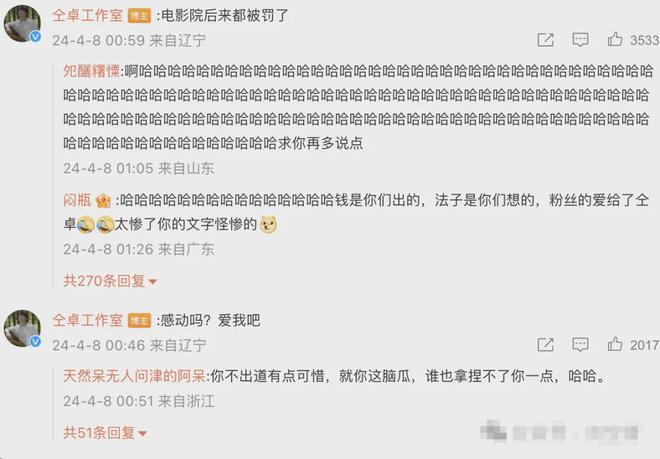660x459 pixels.
Task: Like the comment with 3533 likes
Action: click(615, 40)
